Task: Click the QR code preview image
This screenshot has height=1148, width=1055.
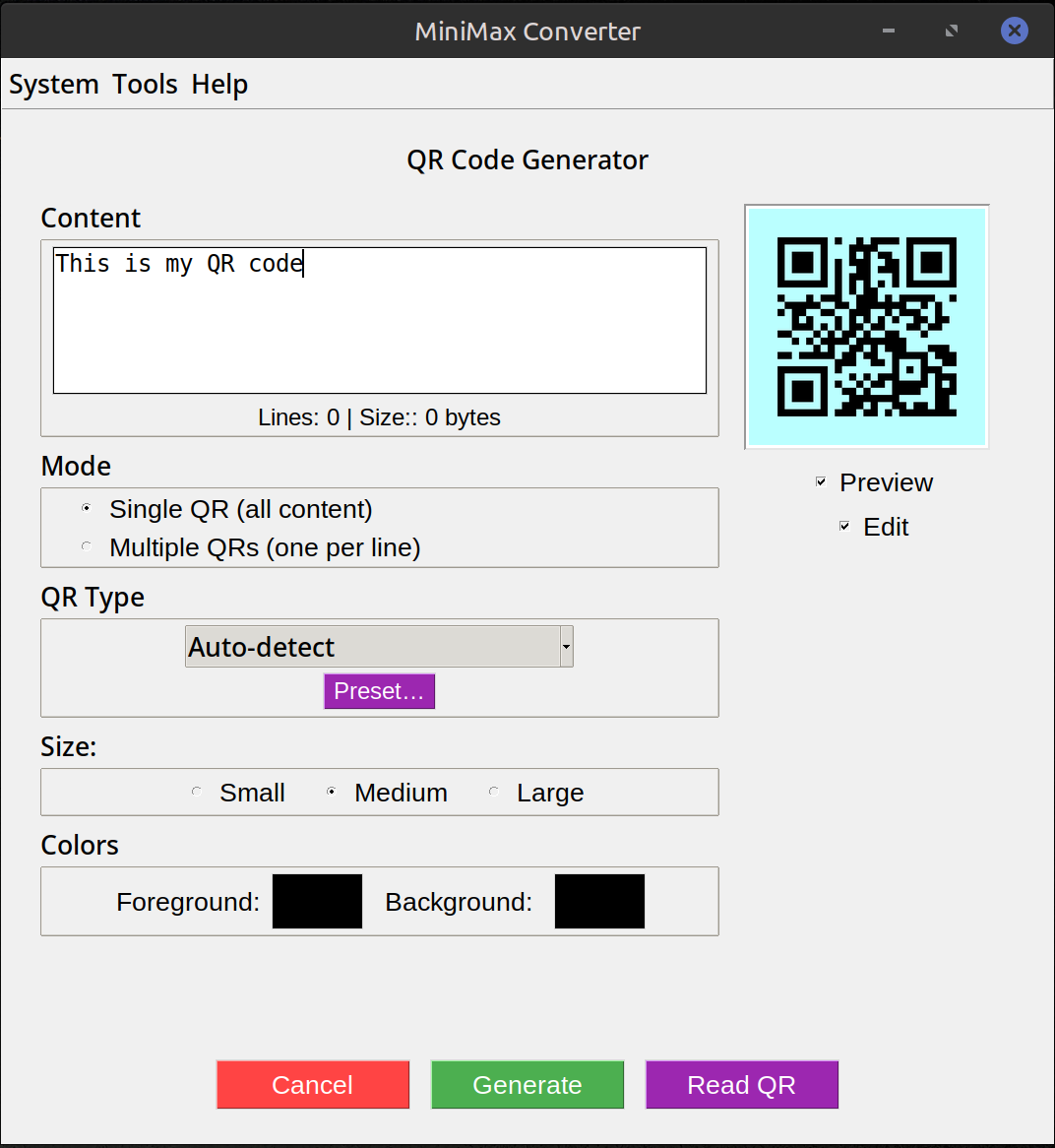Action: click(x=867, y=327)
